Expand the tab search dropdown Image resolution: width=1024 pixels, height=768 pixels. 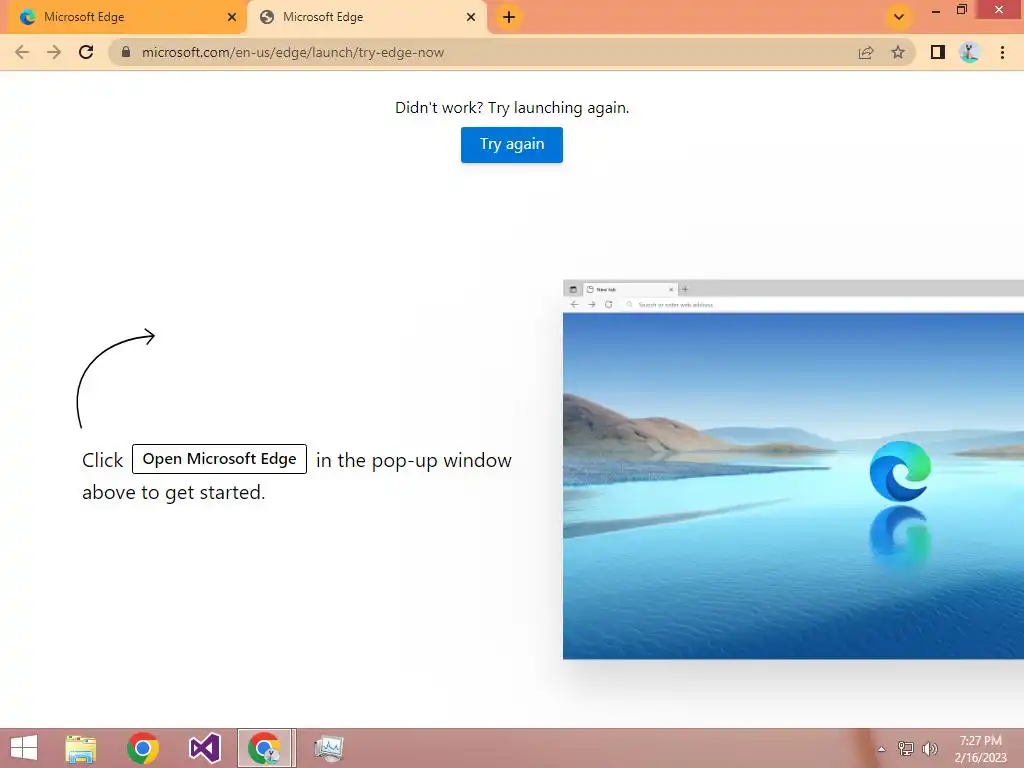pyautogui.click(x=899, y=17)
